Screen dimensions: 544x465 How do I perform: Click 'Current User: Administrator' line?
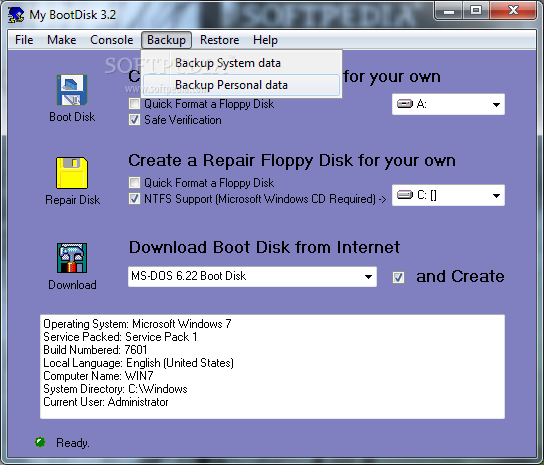point(106,402)
